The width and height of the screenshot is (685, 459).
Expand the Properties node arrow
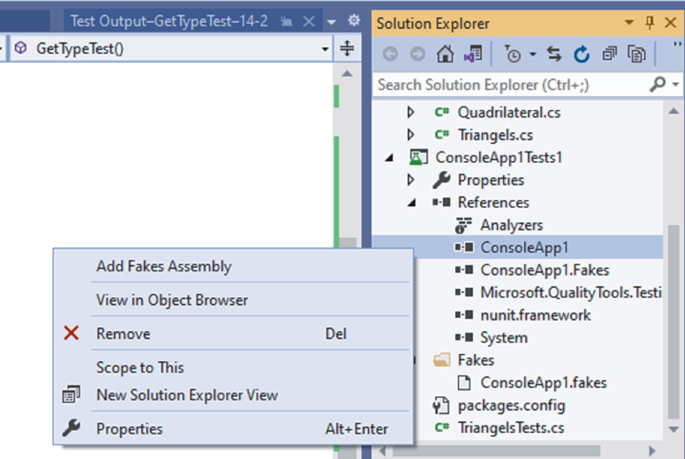411,181
